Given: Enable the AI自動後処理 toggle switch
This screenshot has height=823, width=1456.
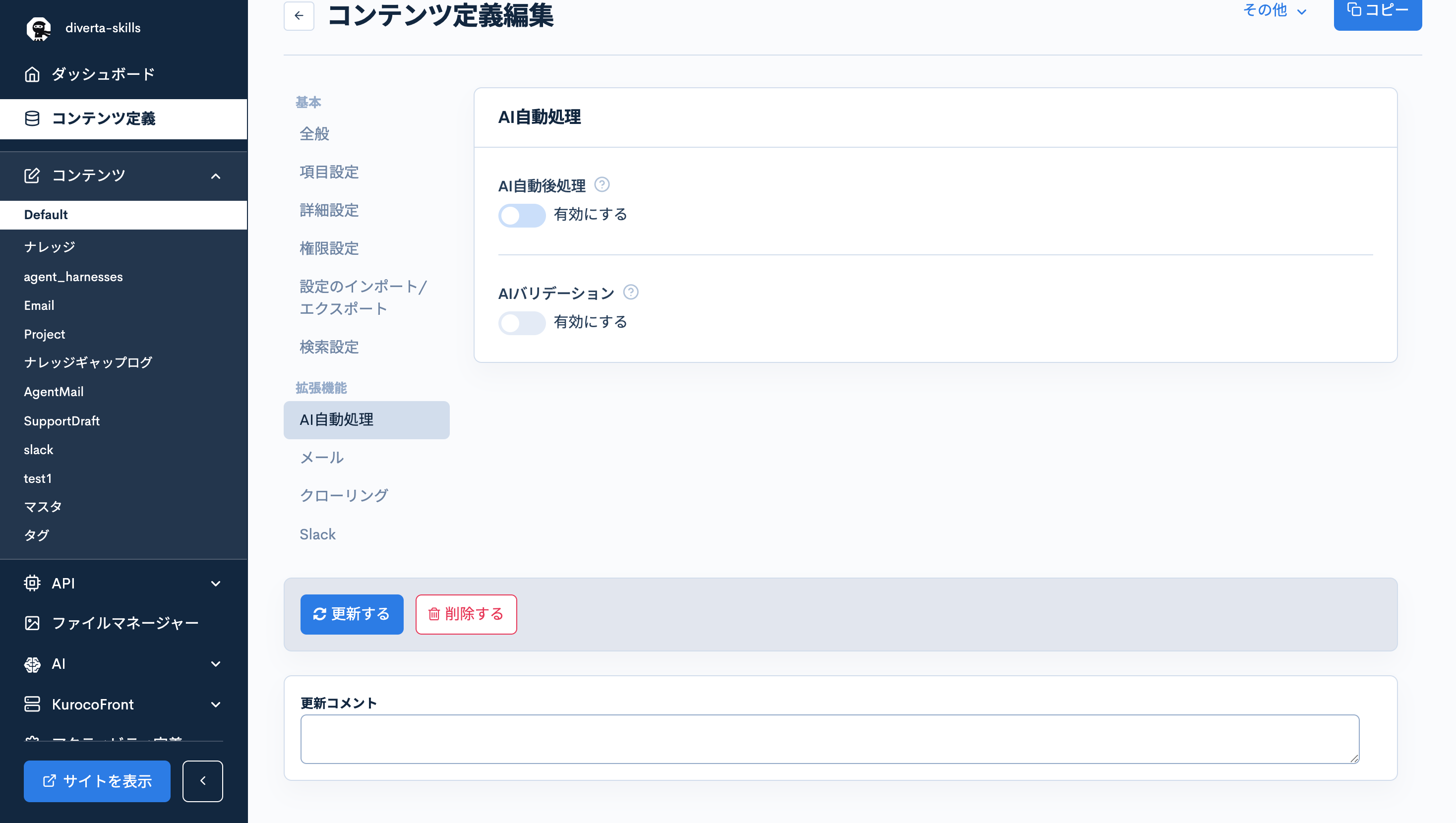Looking at the screenshot, I should point(522,215).
